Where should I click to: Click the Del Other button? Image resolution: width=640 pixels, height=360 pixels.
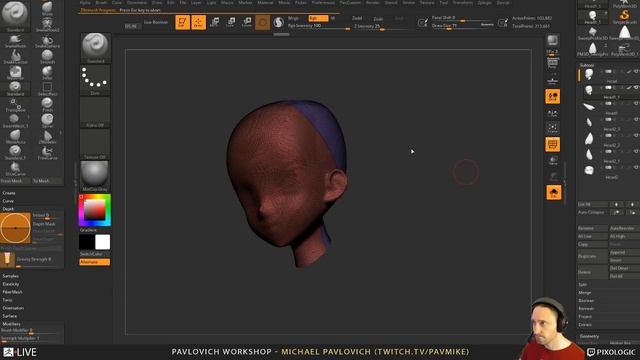click(x=624, y=268)
